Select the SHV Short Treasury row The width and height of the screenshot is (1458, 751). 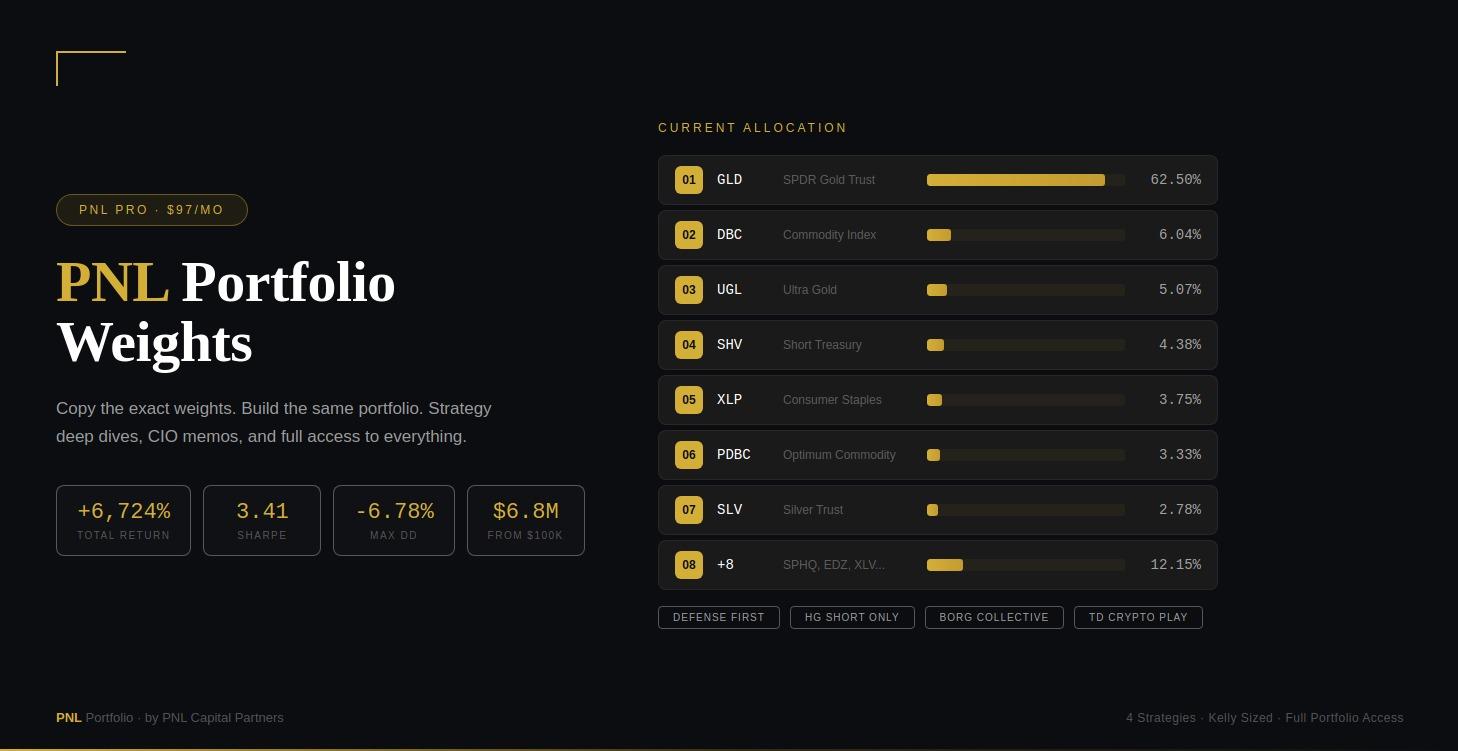[938, 345]
